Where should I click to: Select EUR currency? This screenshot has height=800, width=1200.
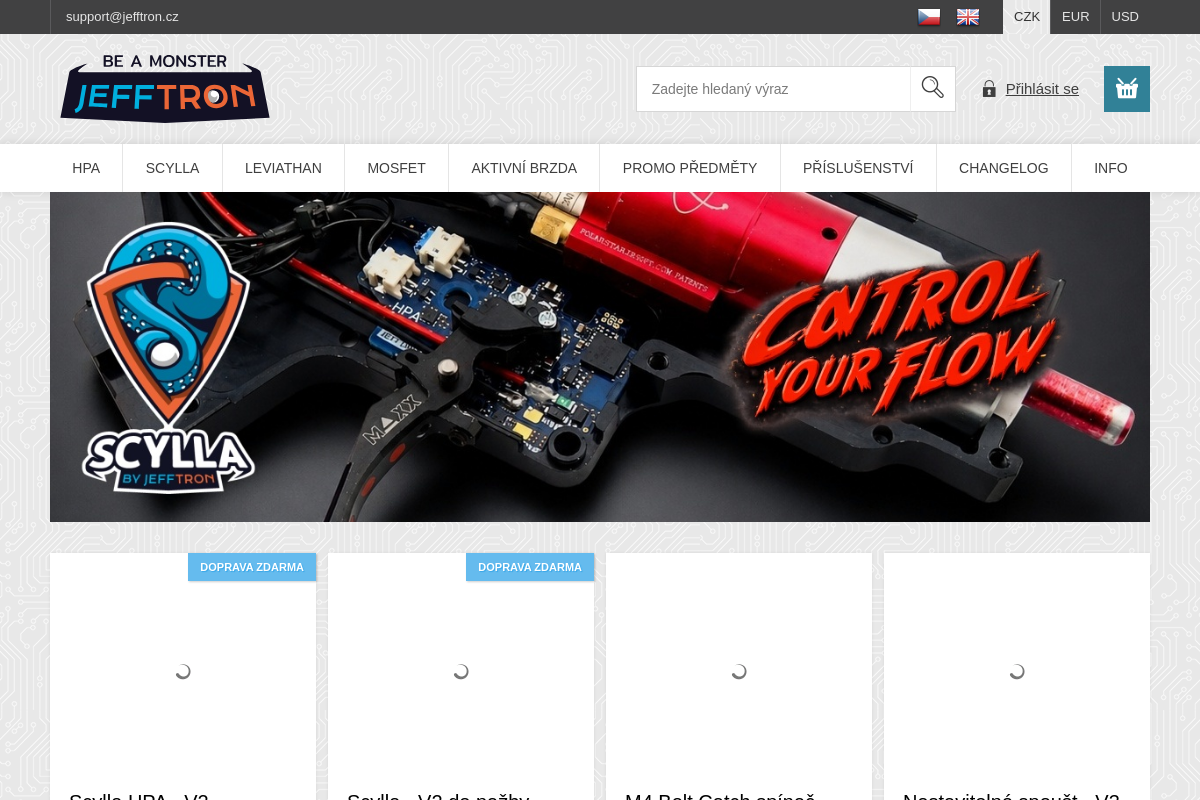pos(1076,17)
